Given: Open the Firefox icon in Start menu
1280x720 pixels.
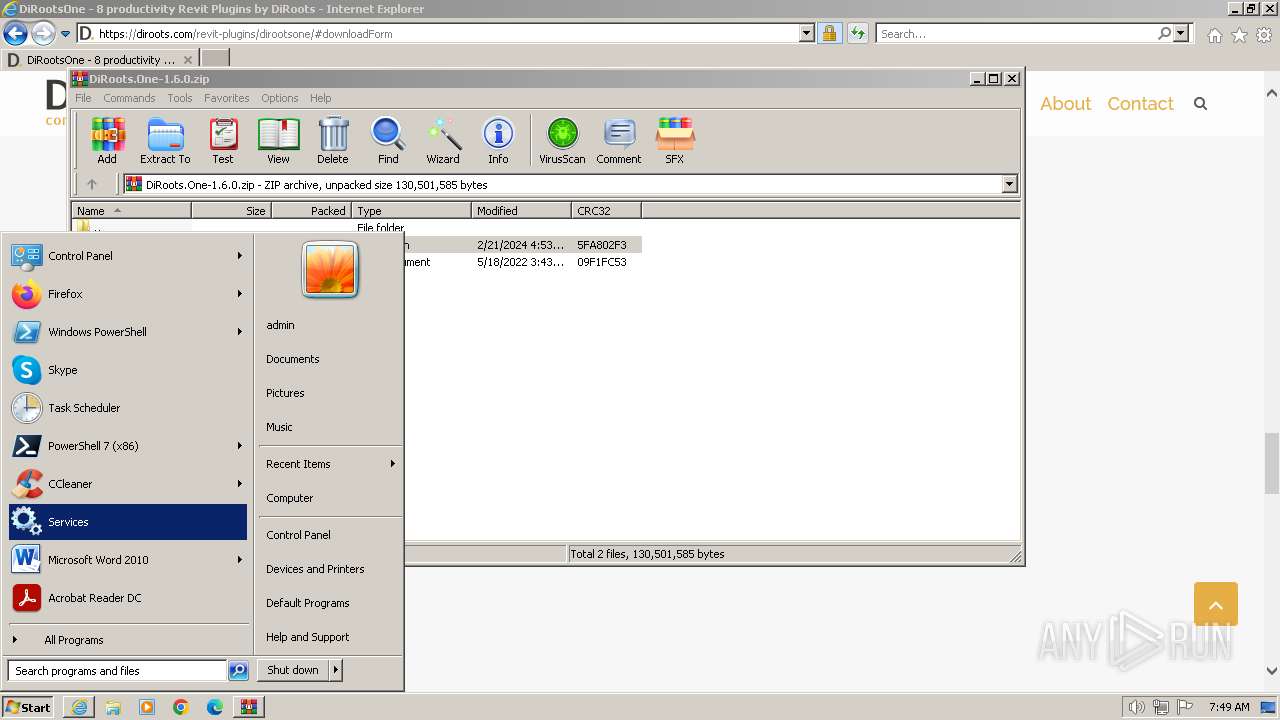Looking at the screenshot, I should tap(27, 294).
